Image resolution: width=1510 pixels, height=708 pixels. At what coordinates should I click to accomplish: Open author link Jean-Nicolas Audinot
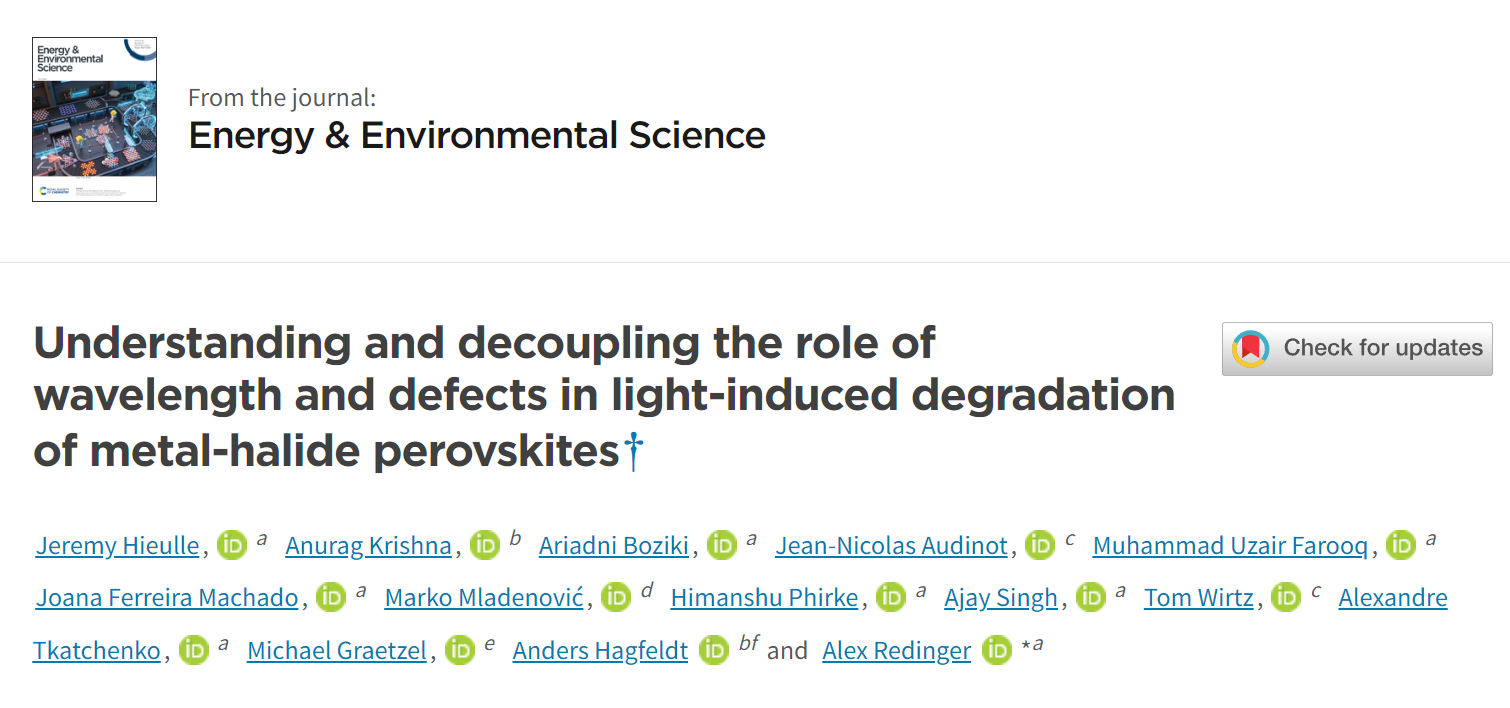pyautogui.click(x=892, y=546)
